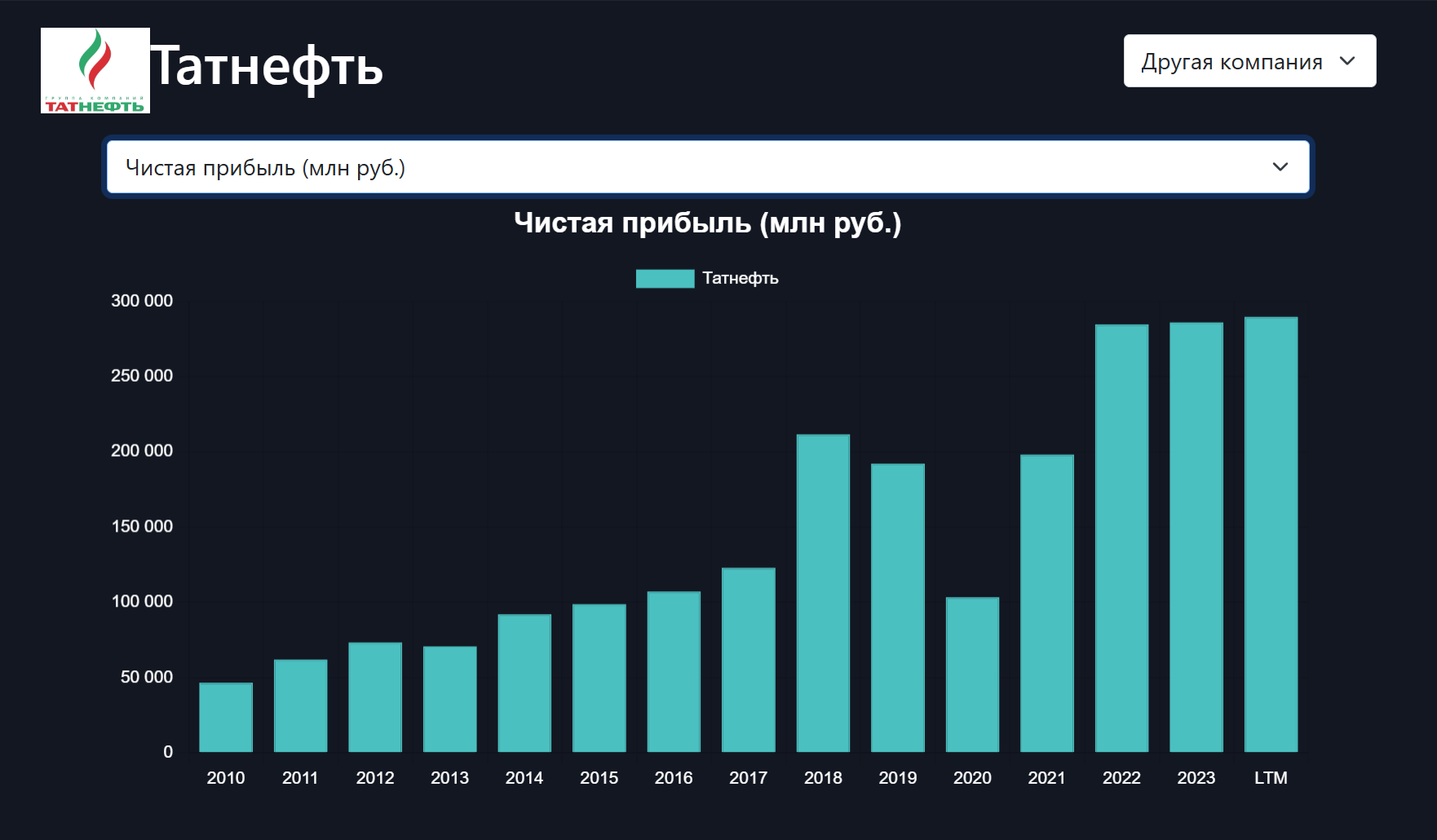Viewport: 1437px width, 840px height.
Task: Click the 250 000 y-axis label
Action: point(142,376)
